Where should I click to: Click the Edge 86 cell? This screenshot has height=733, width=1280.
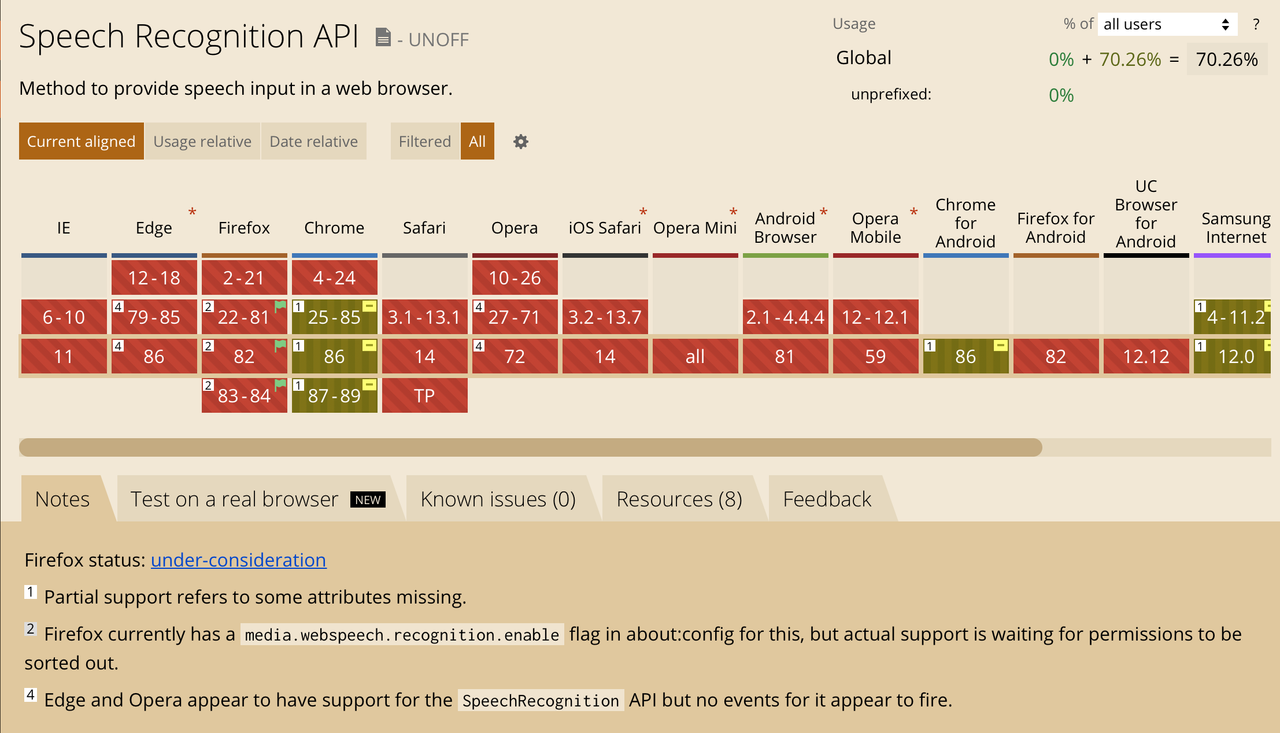154,356
